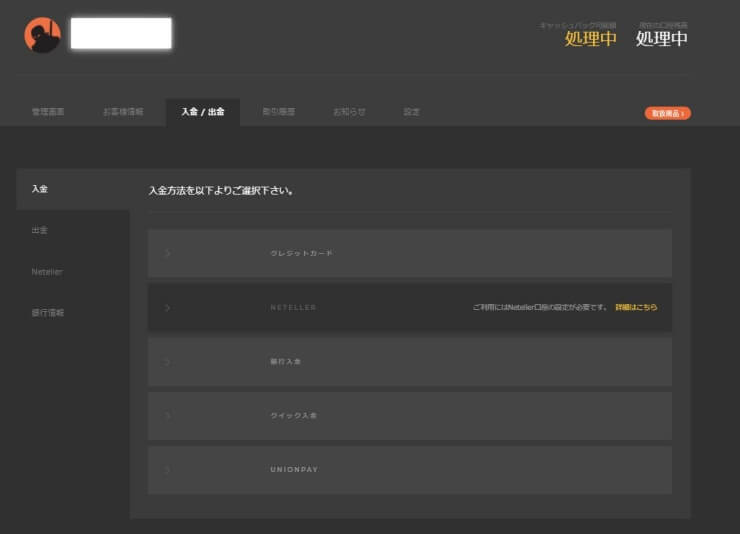Expand the NETELLER row chevron

pos(167,308)
